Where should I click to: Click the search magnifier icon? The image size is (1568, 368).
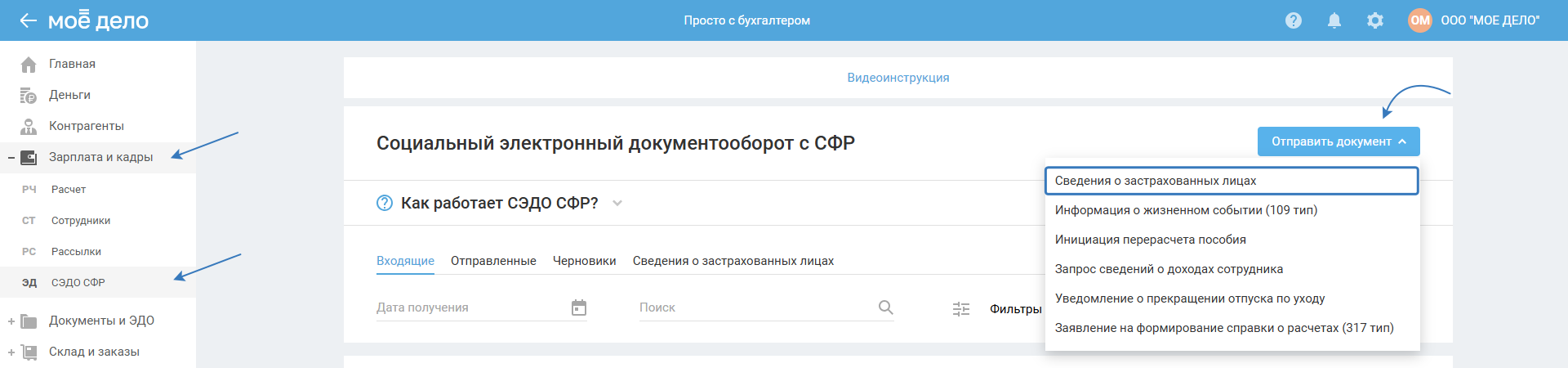(886, 307)
